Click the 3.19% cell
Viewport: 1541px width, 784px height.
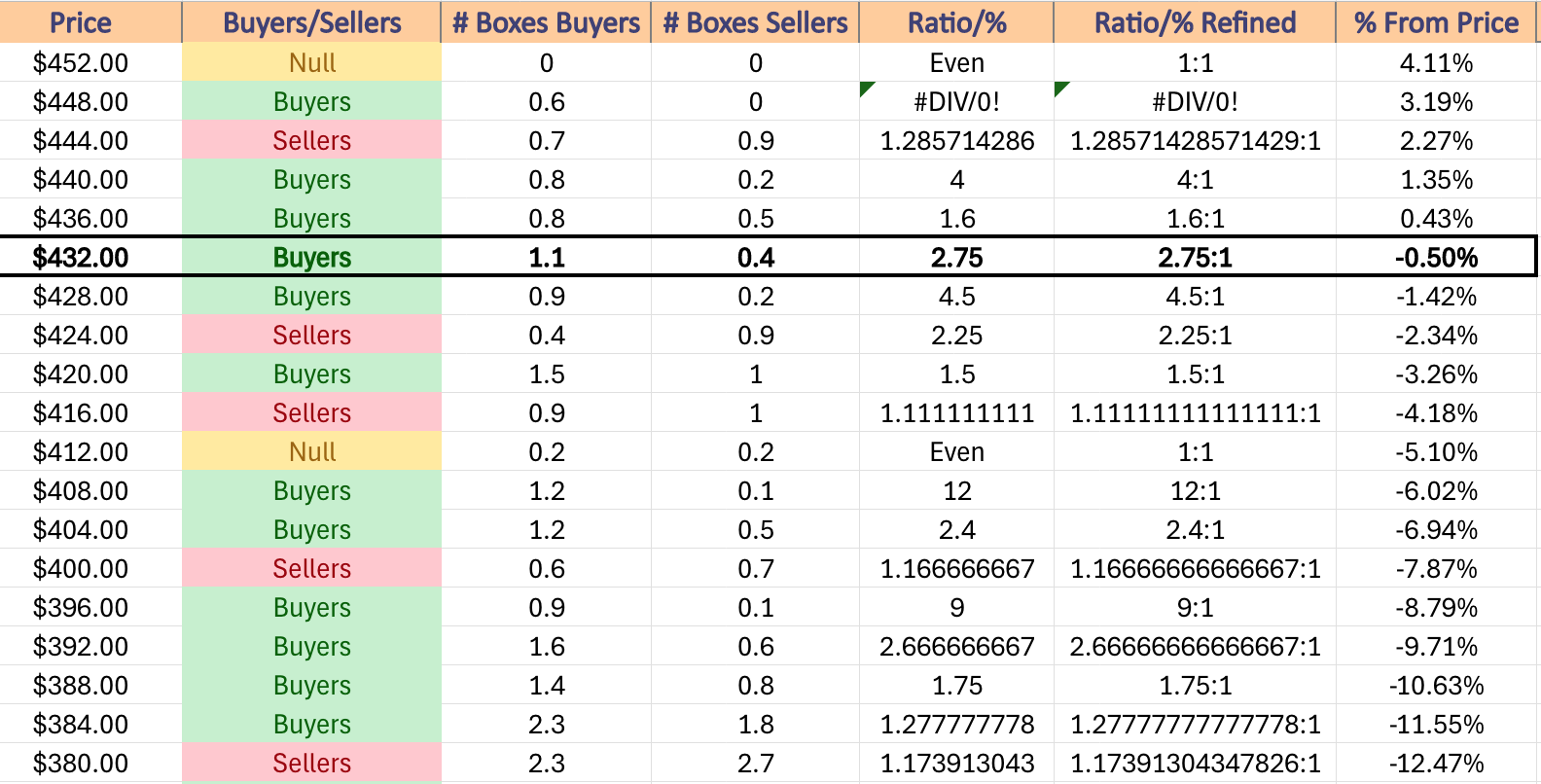click(1436, 101)
